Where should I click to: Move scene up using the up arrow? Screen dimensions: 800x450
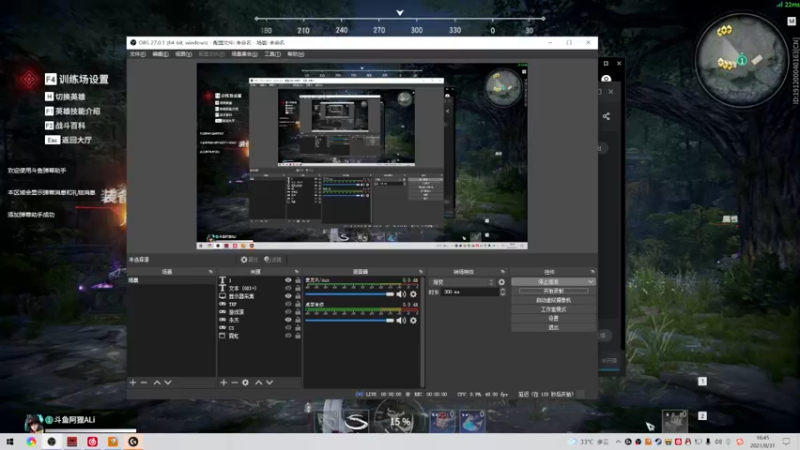coord(157,382)
